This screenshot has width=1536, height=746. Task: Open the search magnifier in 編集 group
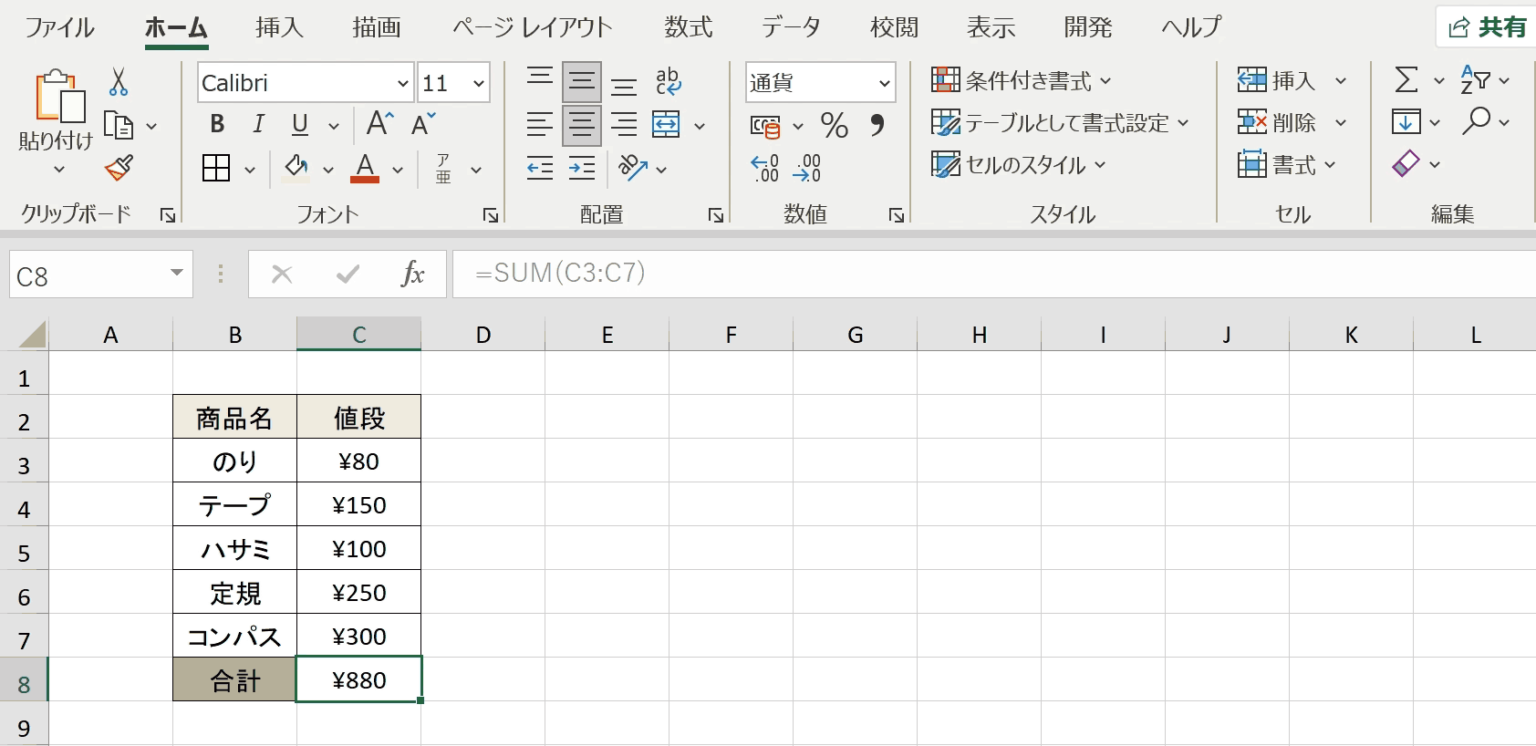coord(1477,121)
